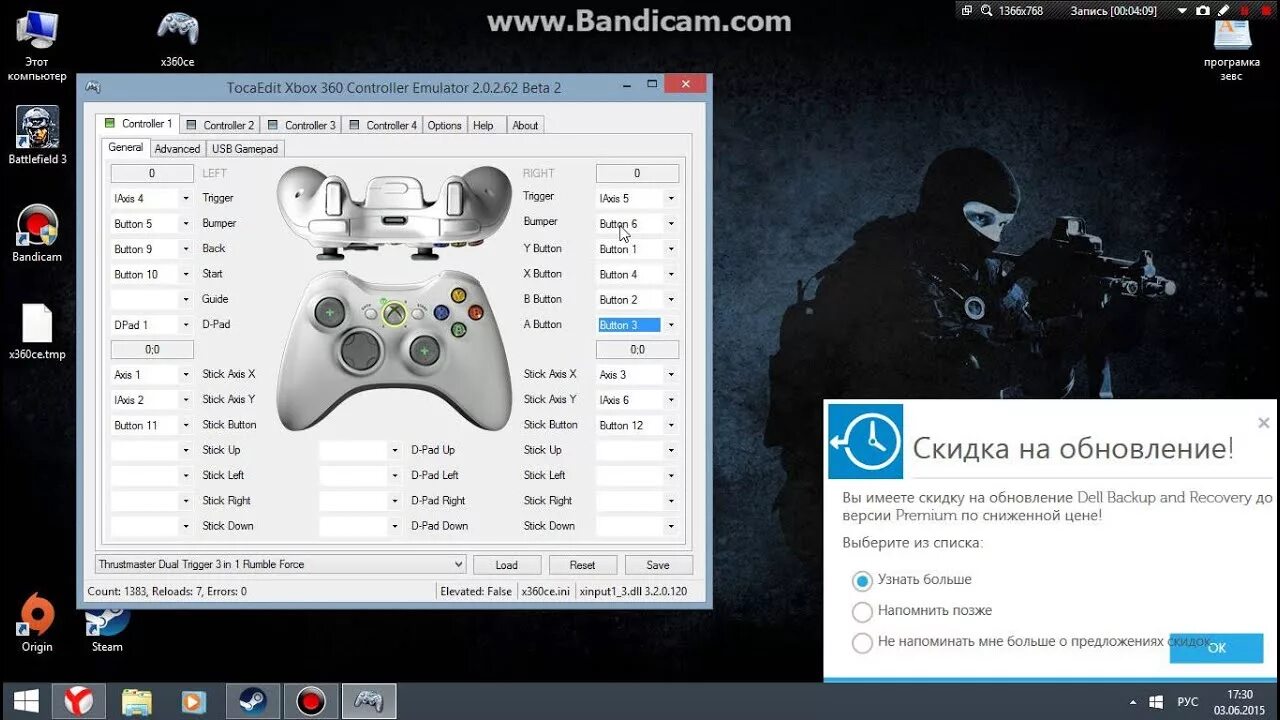Switch to Controller 2 tab

click(x=220, y=125)
